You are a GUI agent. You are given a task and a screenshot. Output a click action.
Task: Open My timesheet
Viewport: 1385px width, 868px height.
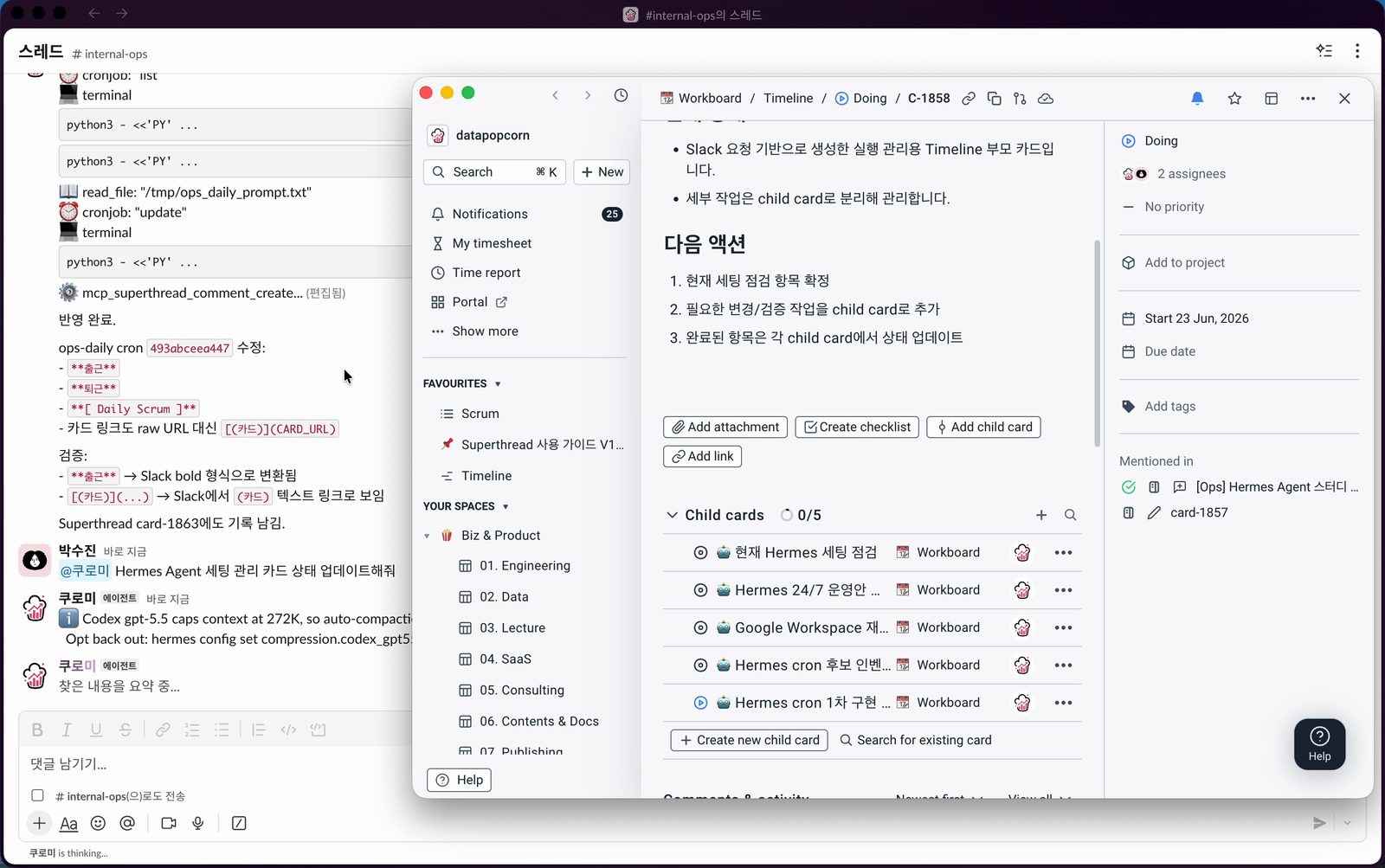click(492, 243)
